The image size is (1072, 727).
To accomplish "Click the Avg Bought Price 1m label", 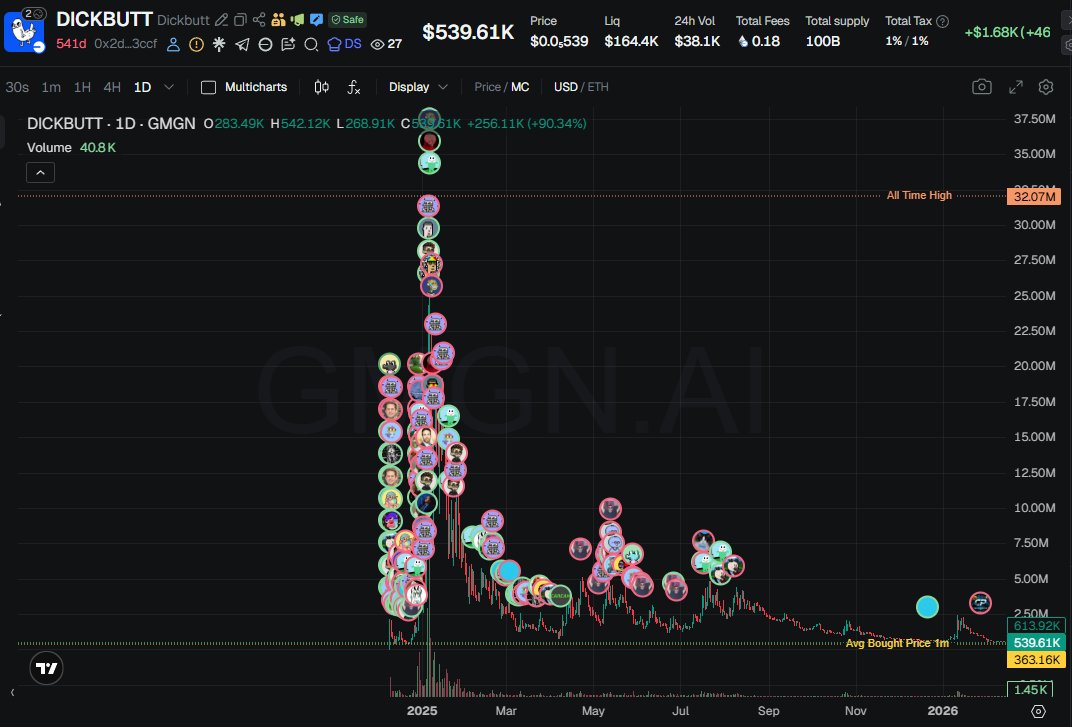I will [897, 643].
